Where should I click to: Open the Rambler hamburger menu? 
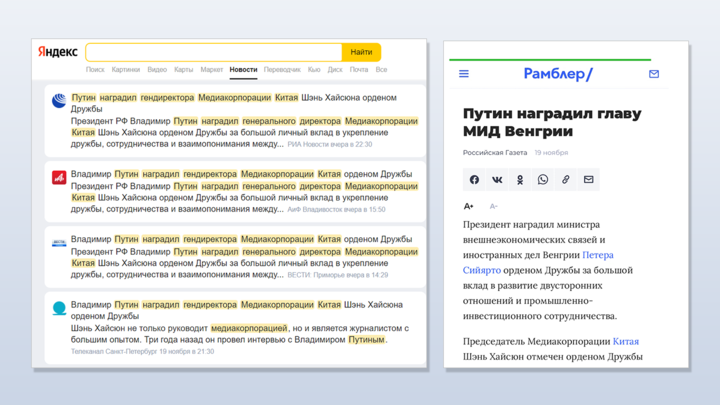pos(464,74)
